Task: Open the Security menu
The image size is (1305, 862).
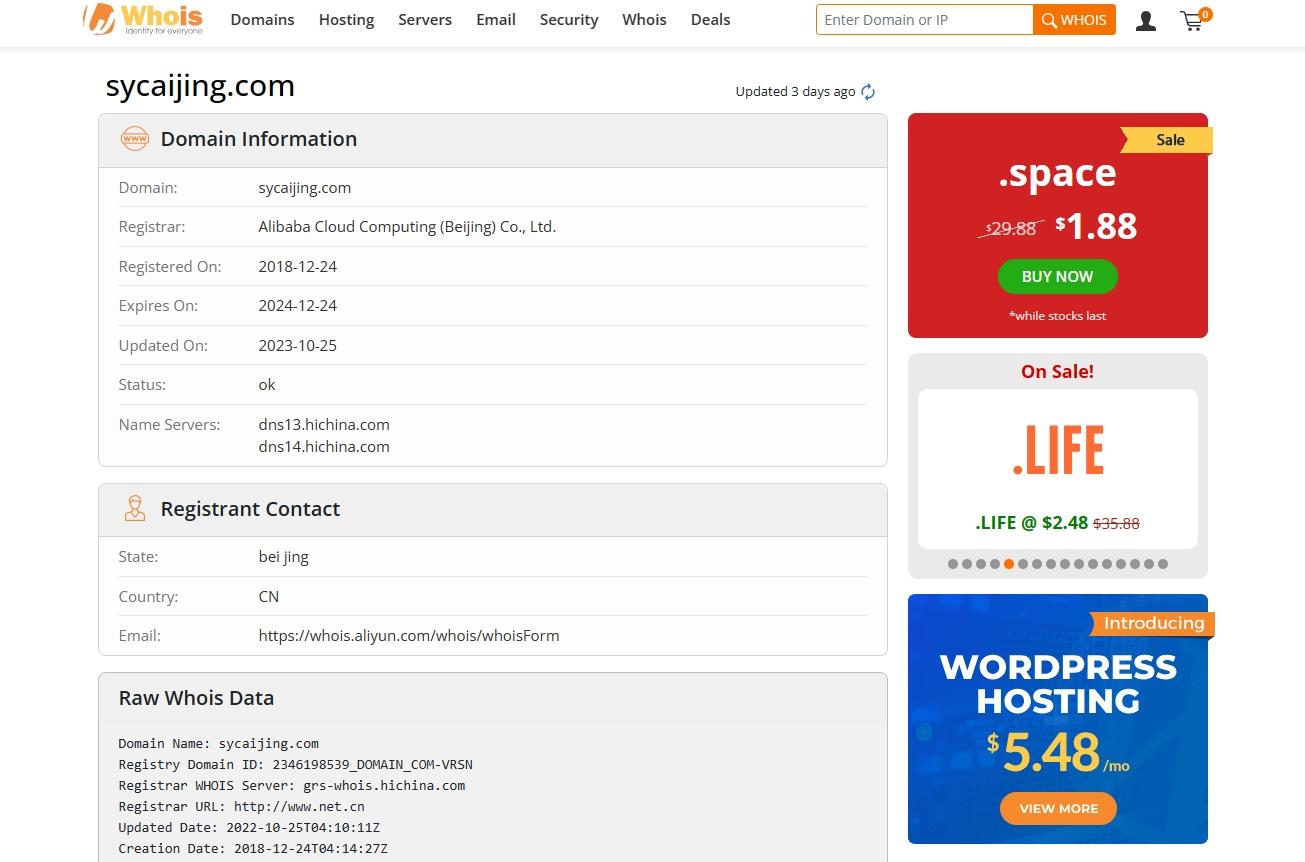Action: tap(569, 19)
